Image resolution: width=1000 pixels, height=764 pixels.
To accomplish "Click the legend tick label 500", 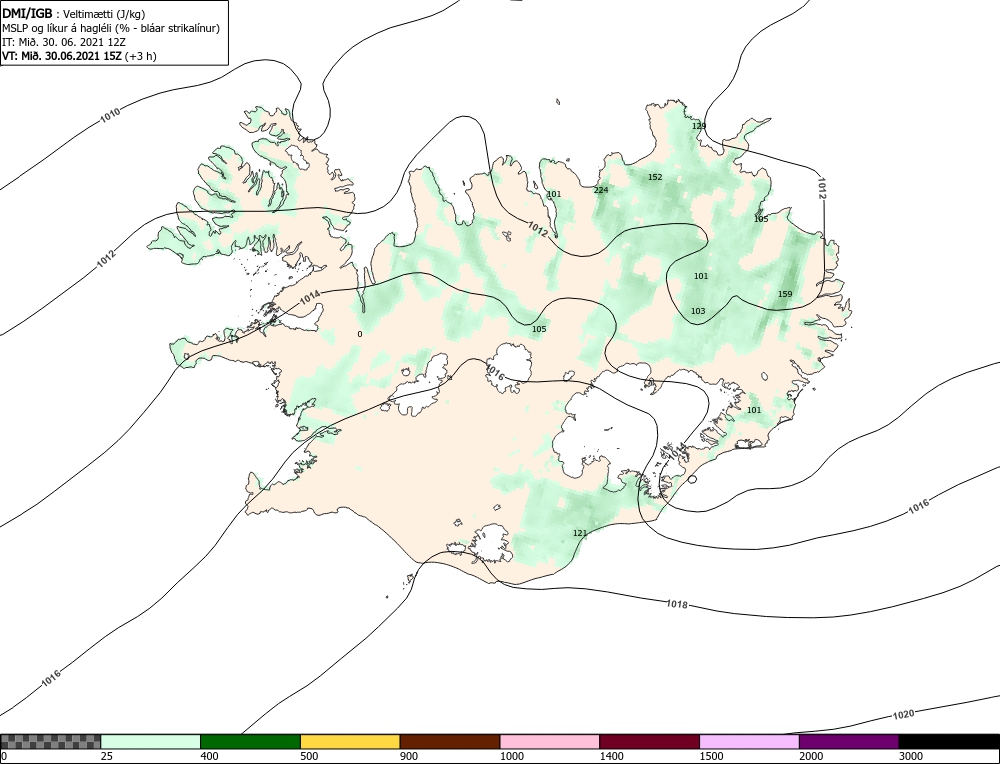I will click(309, 756).
